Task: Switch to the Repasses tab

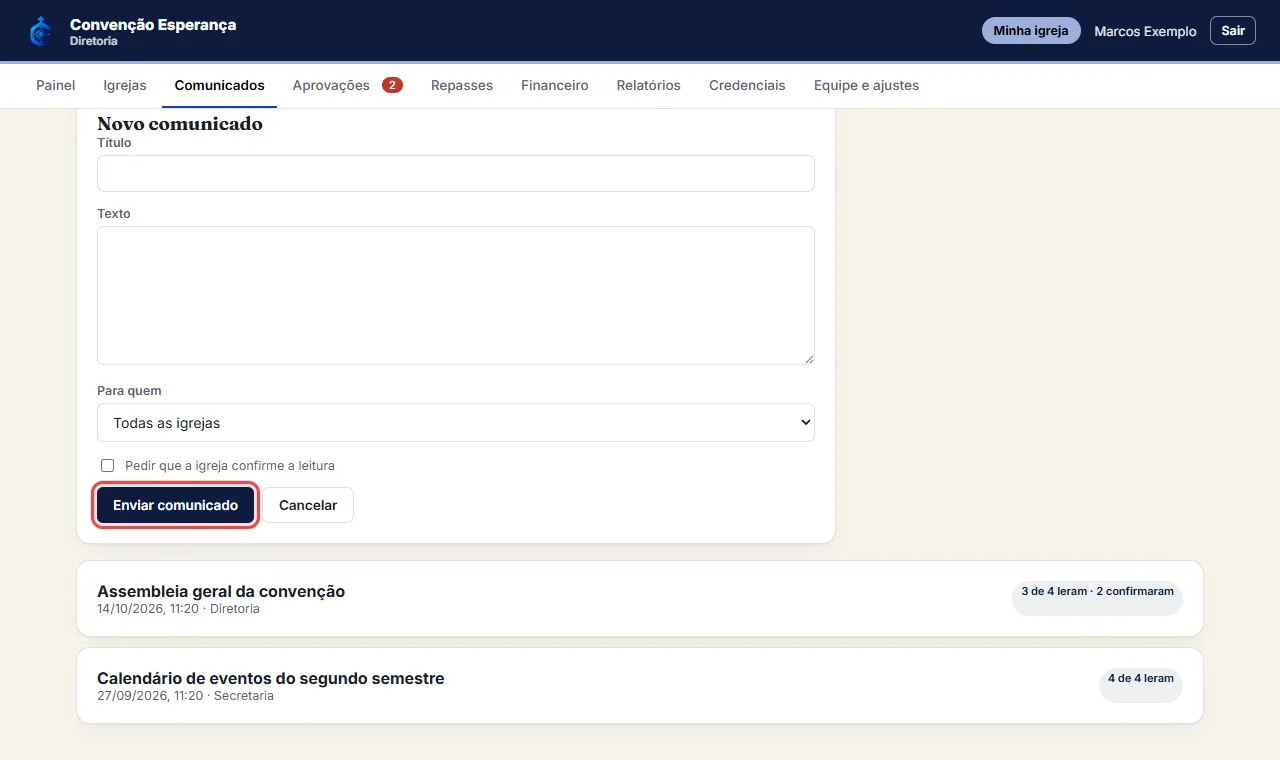Action: pyautogui.click(x=462, y=86)
